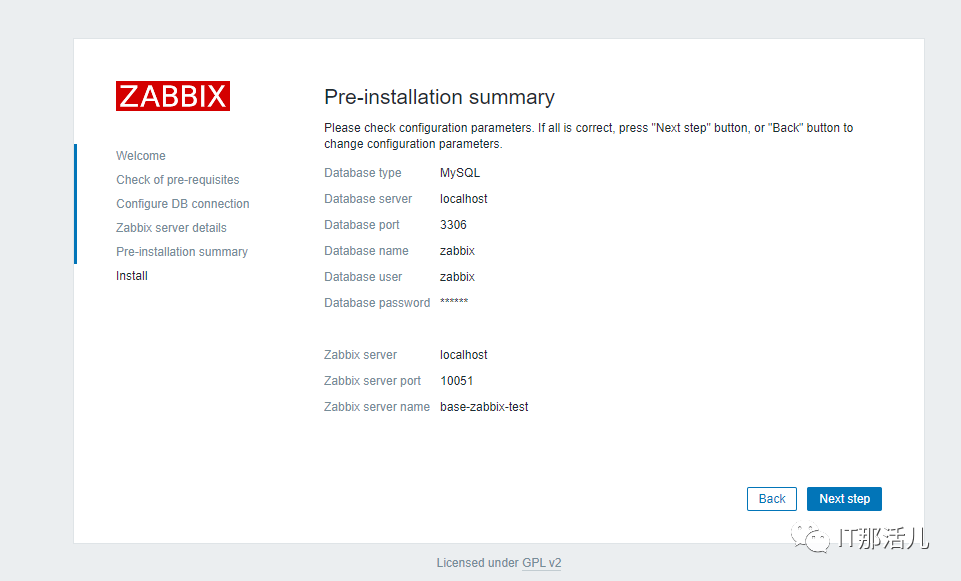Click the Database type label

pos(363,173)
